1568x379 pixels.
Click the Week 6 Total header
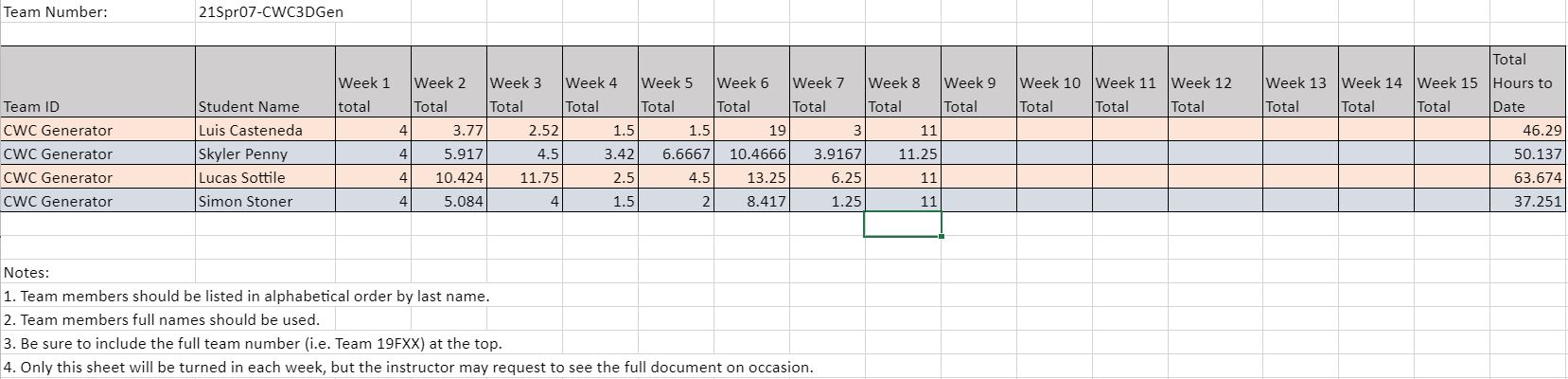click(751, 82)
